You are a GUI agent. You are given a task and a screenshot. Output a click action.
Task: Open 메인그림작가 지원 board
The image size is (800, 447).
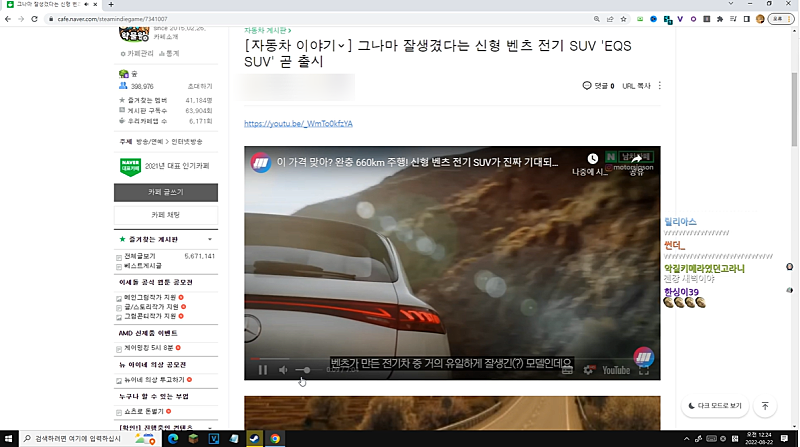click(x=150, y=297)
